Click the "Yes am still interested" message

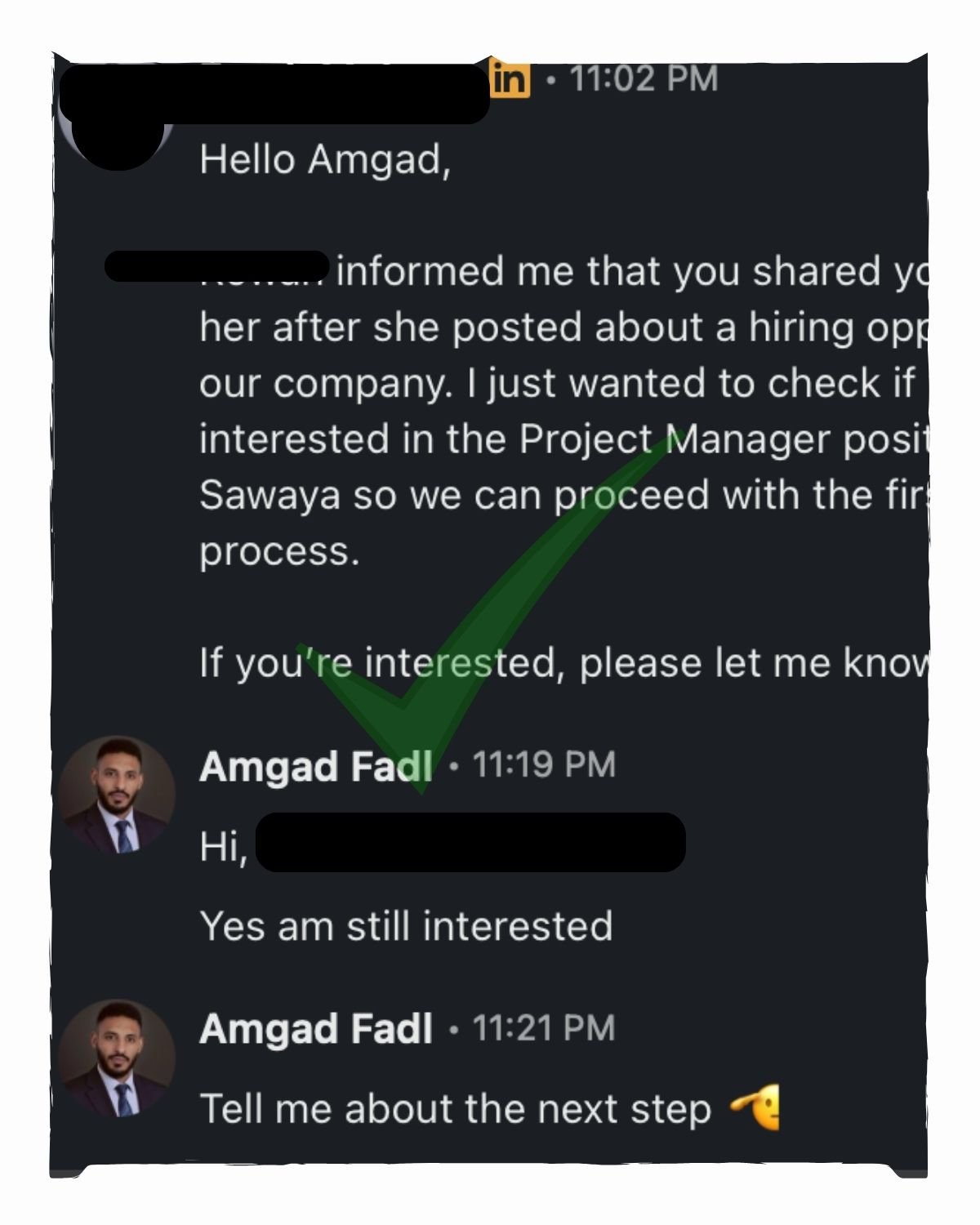pyautogui.click(x=406, y=927)
